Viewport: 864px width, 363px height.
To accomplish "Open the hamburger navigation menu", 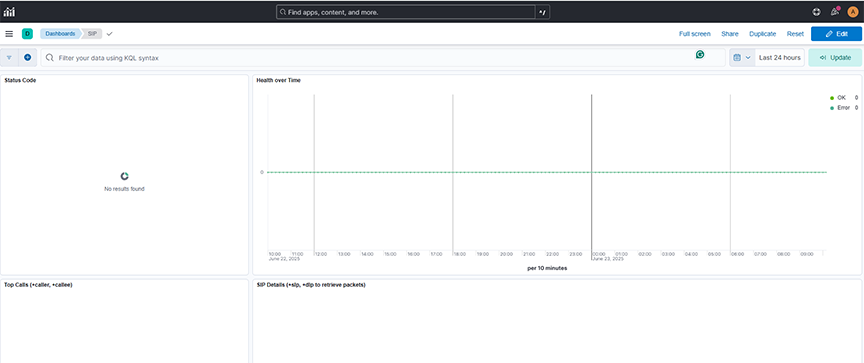I will coord(9,34).
